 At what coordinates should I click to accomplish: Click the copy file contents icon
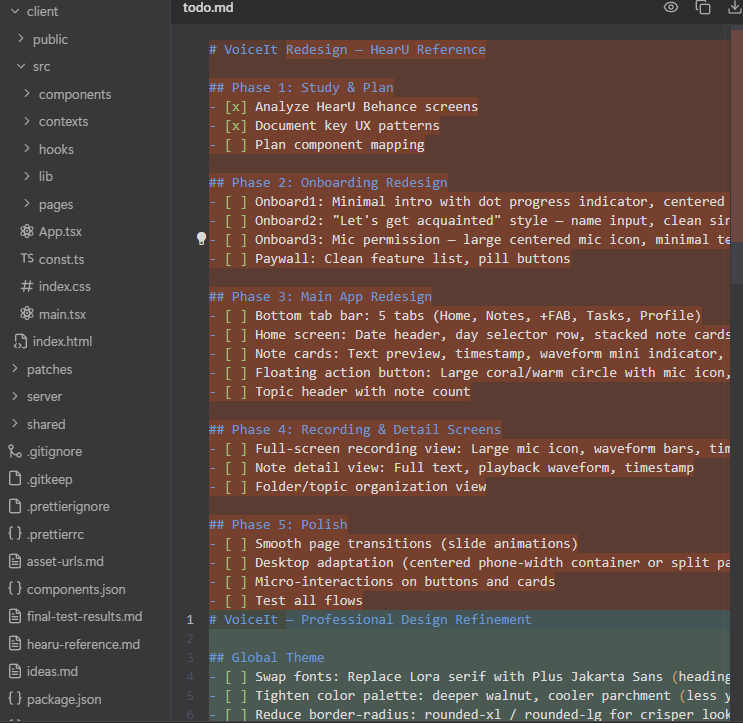(x=703, y=8)
